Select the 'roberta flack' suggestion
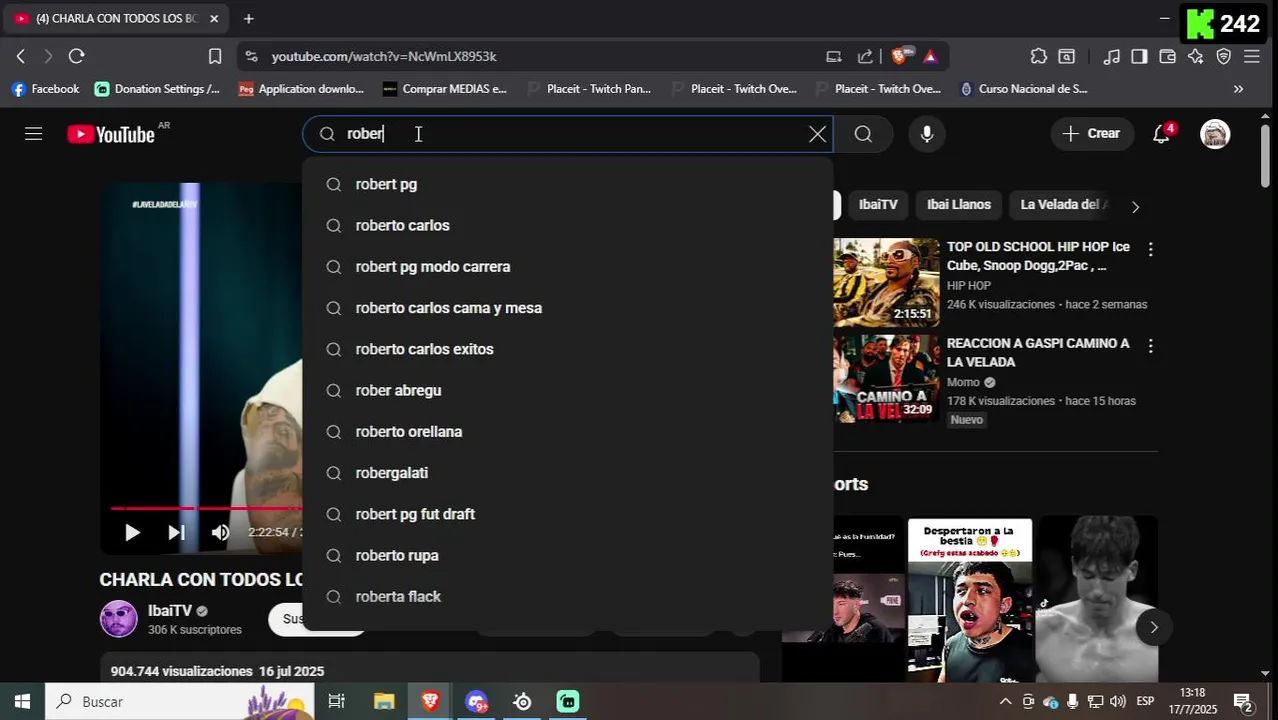The width and height of the screenshot is (1278, 720). [567, 597]
